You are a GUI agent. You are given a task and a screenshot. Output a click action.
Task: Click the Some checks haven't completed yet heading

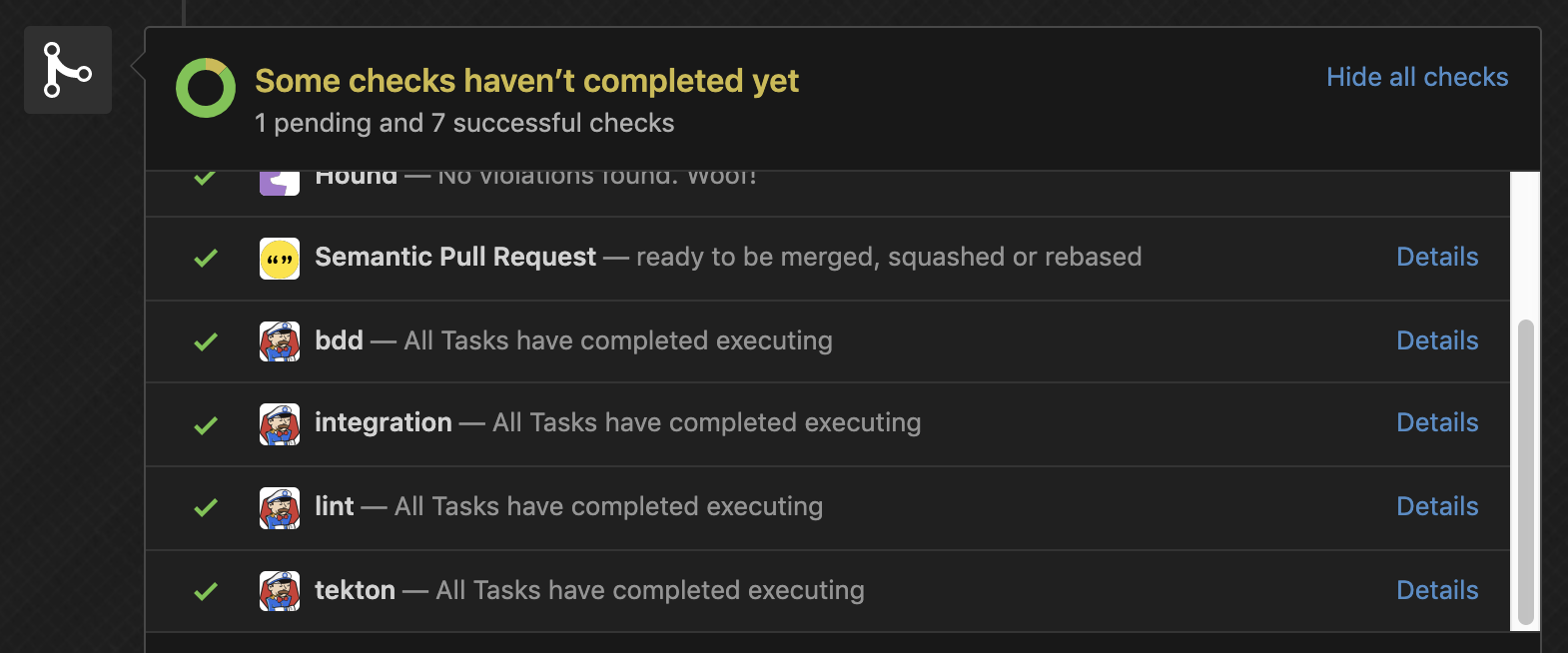526,81
